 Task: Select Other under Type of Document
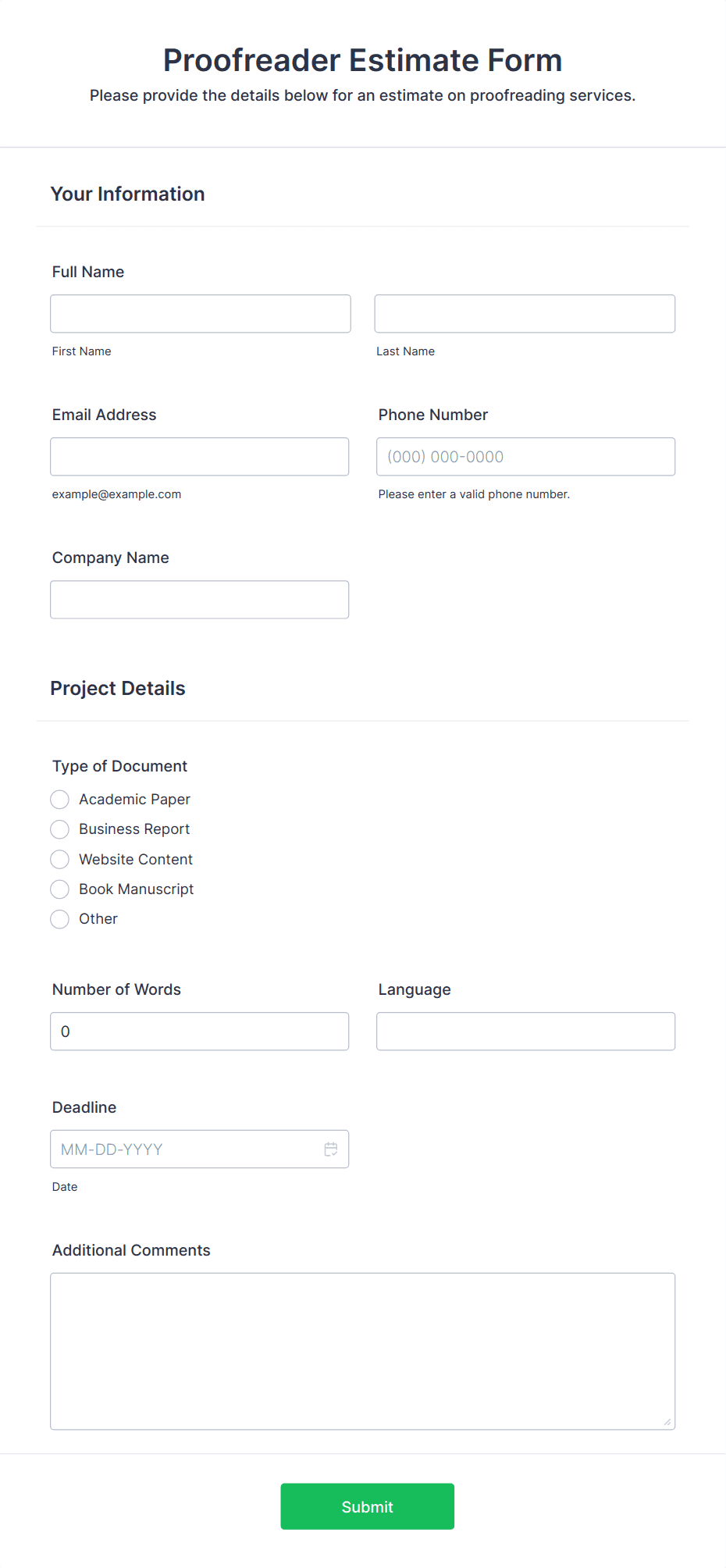tap(59, 919)
